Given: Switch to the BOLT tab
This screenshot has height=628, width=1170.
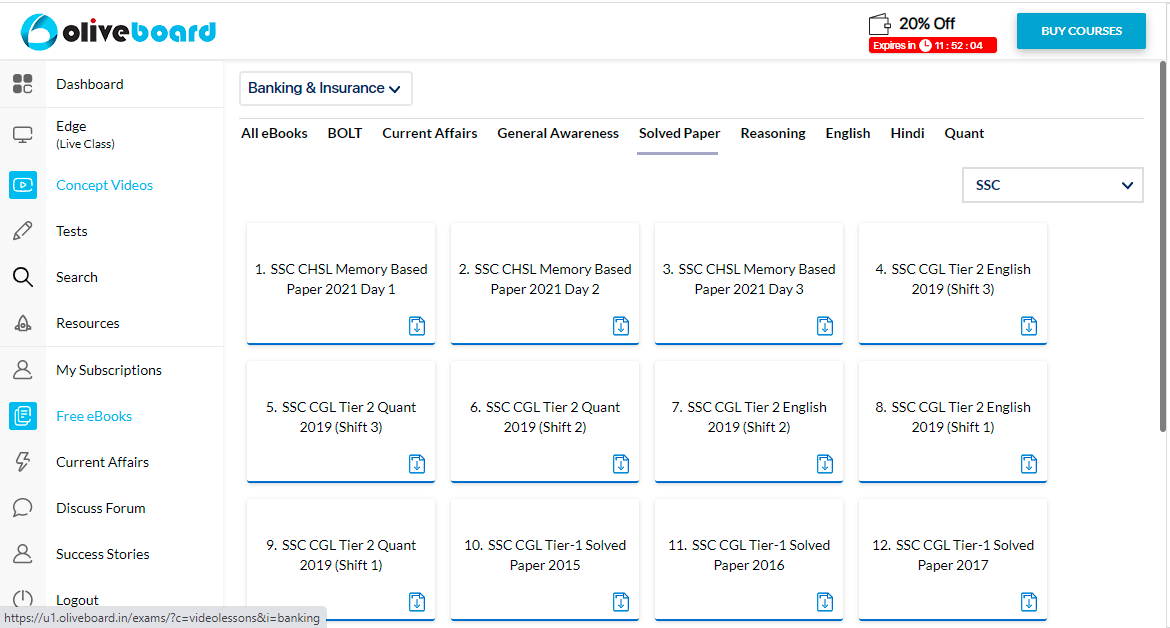Looking at the screenshot, I should [x=345, y=134].
